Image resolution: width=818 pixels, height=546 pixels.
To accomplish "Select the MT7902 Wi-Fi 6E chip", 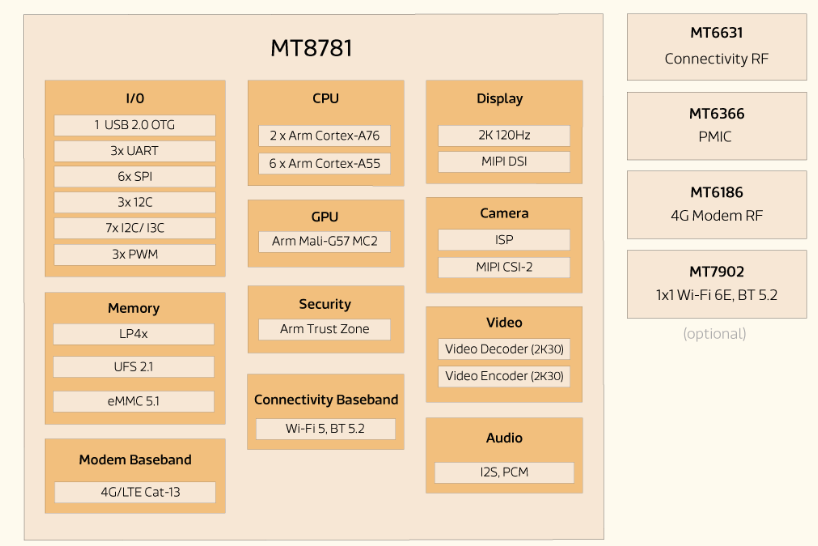I will pyautogui.click(x=716, y=283).
